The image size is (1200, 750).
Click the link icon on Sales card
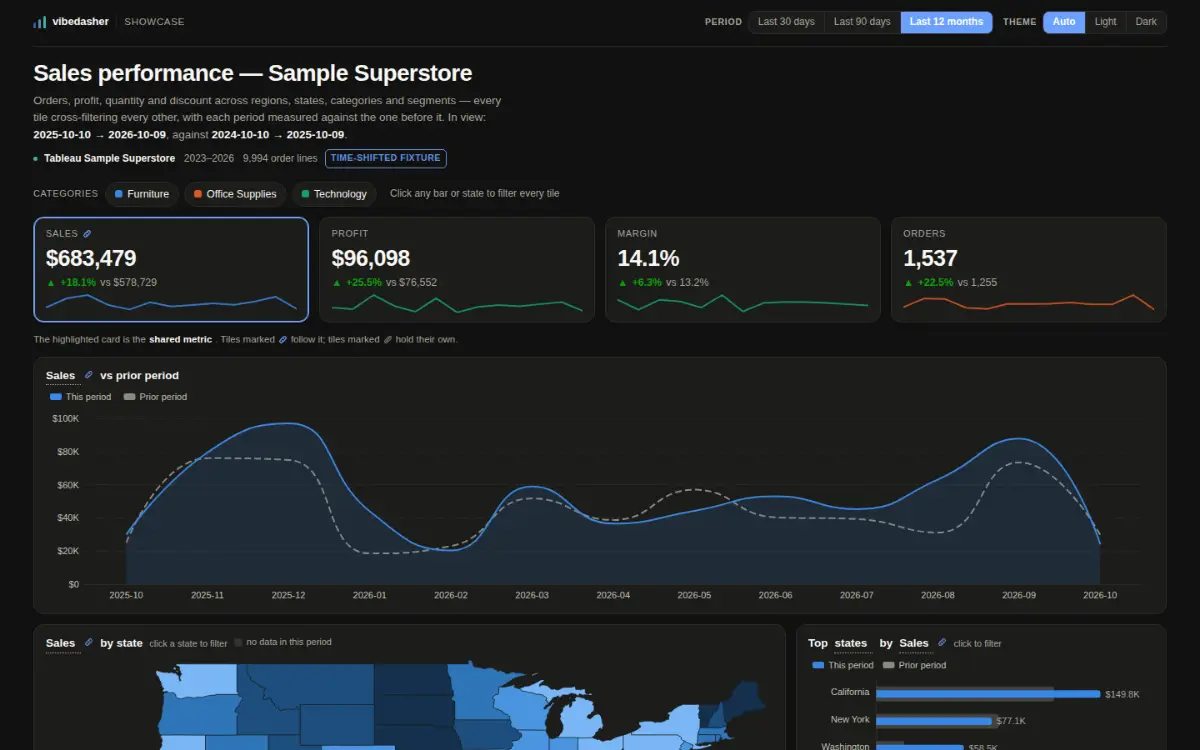click(x=87, y=233)
